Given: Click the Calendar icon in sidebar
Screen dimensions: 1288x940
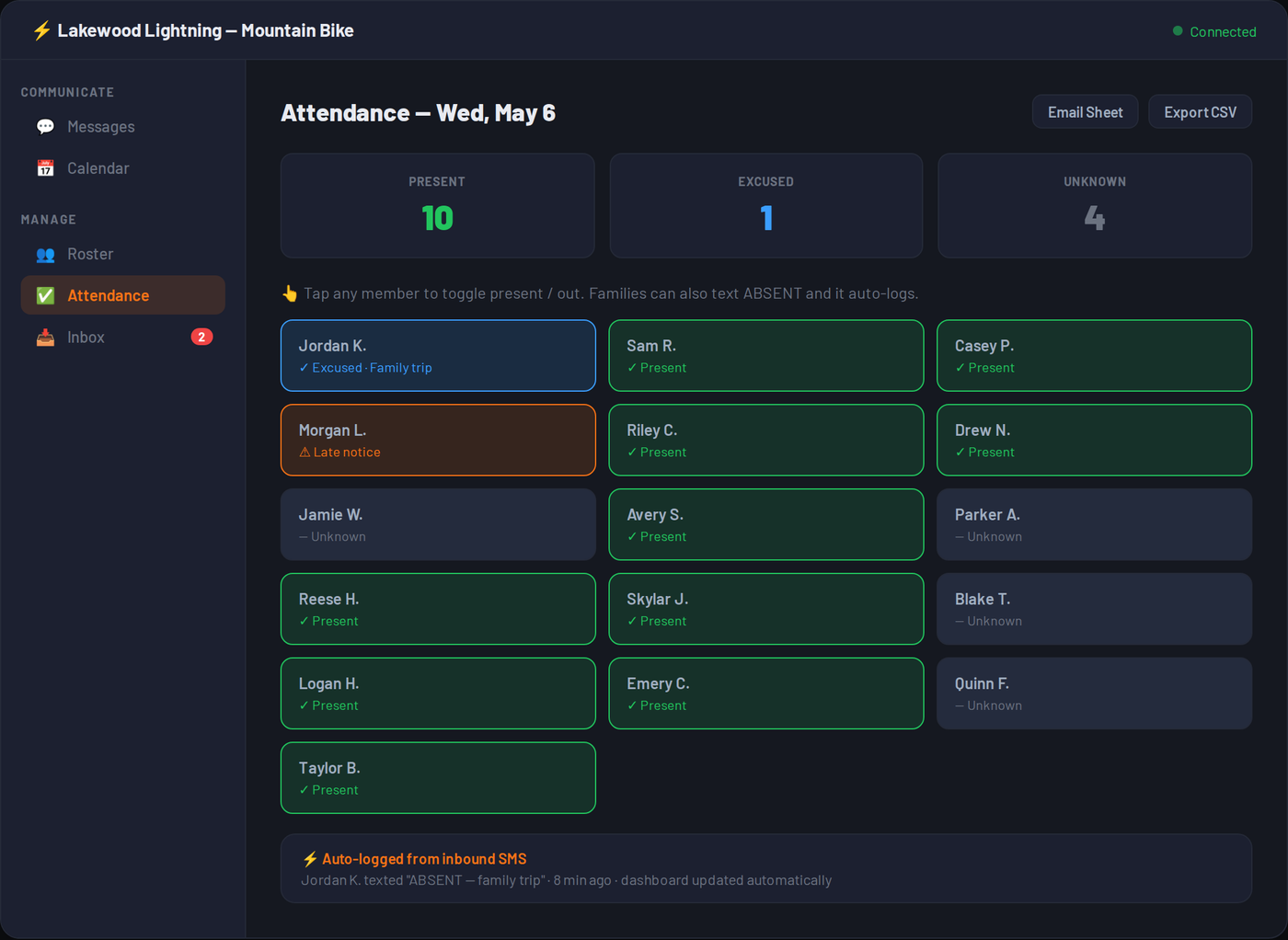Looking at the screenshot, I should (x=45, y=168).
